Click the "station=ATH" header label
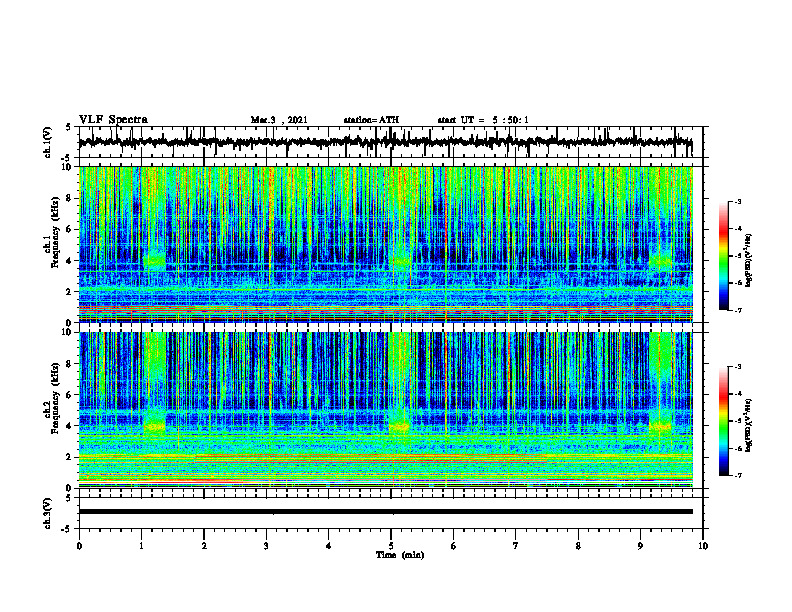The height and width of the screenshot is (612, 792). coord(371,120)
